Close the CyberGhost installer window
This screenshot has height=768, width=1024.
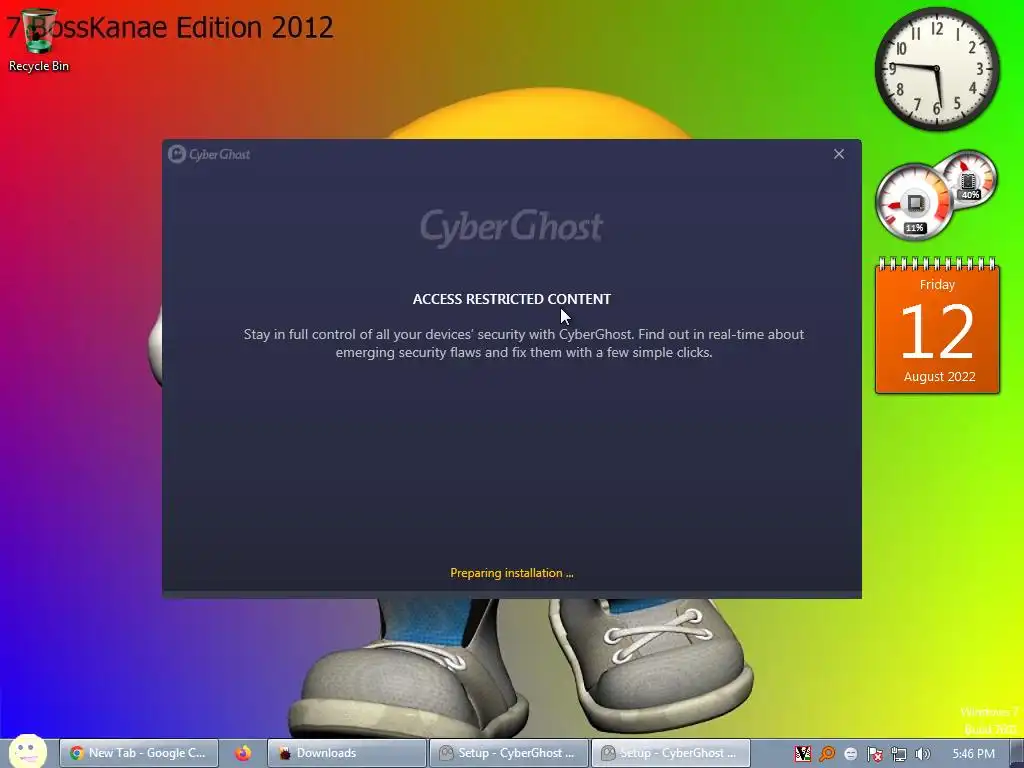pos(839,154)
